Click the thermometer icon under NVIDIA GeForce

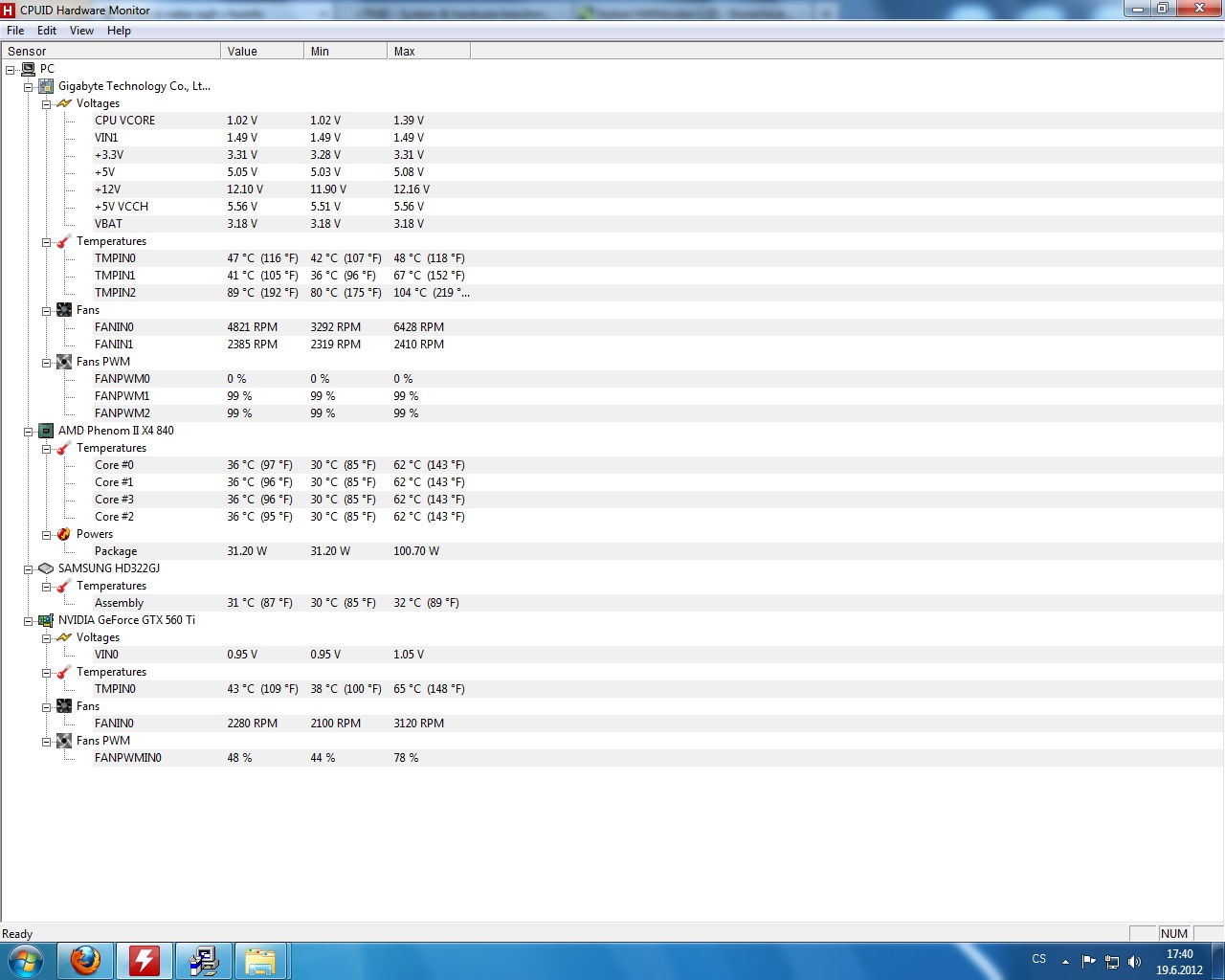(x=64, y=672)
